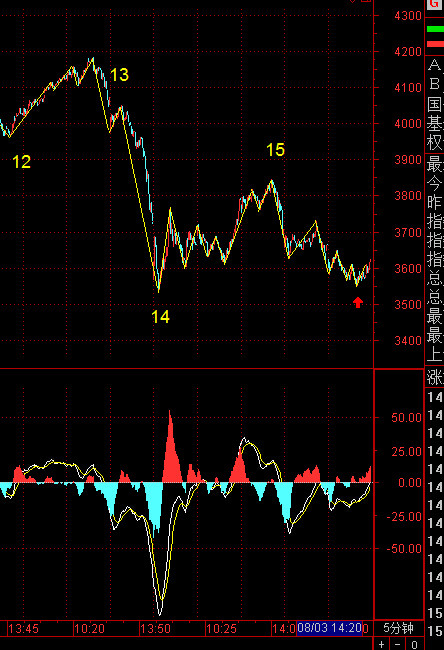Click the minus zoom-out button

pyautogui.click(x=398, y=644)
